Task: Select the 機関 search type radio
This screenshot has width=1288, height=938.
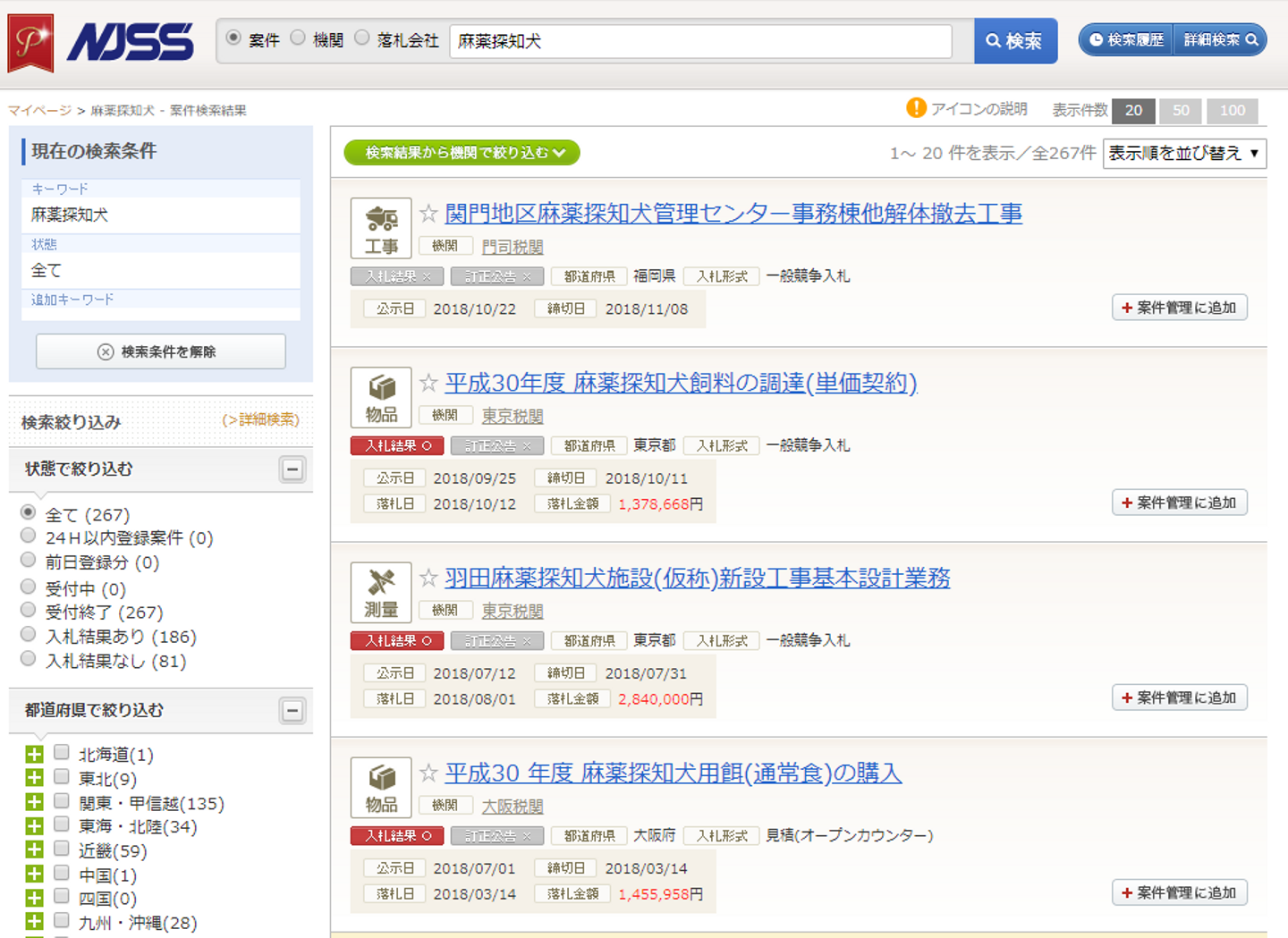Action: [x=298, y=38]
